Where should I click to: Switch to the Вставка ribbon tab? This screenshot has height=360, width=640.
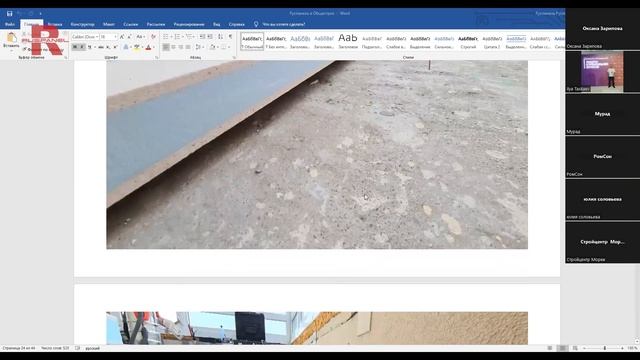click(55, 24)
